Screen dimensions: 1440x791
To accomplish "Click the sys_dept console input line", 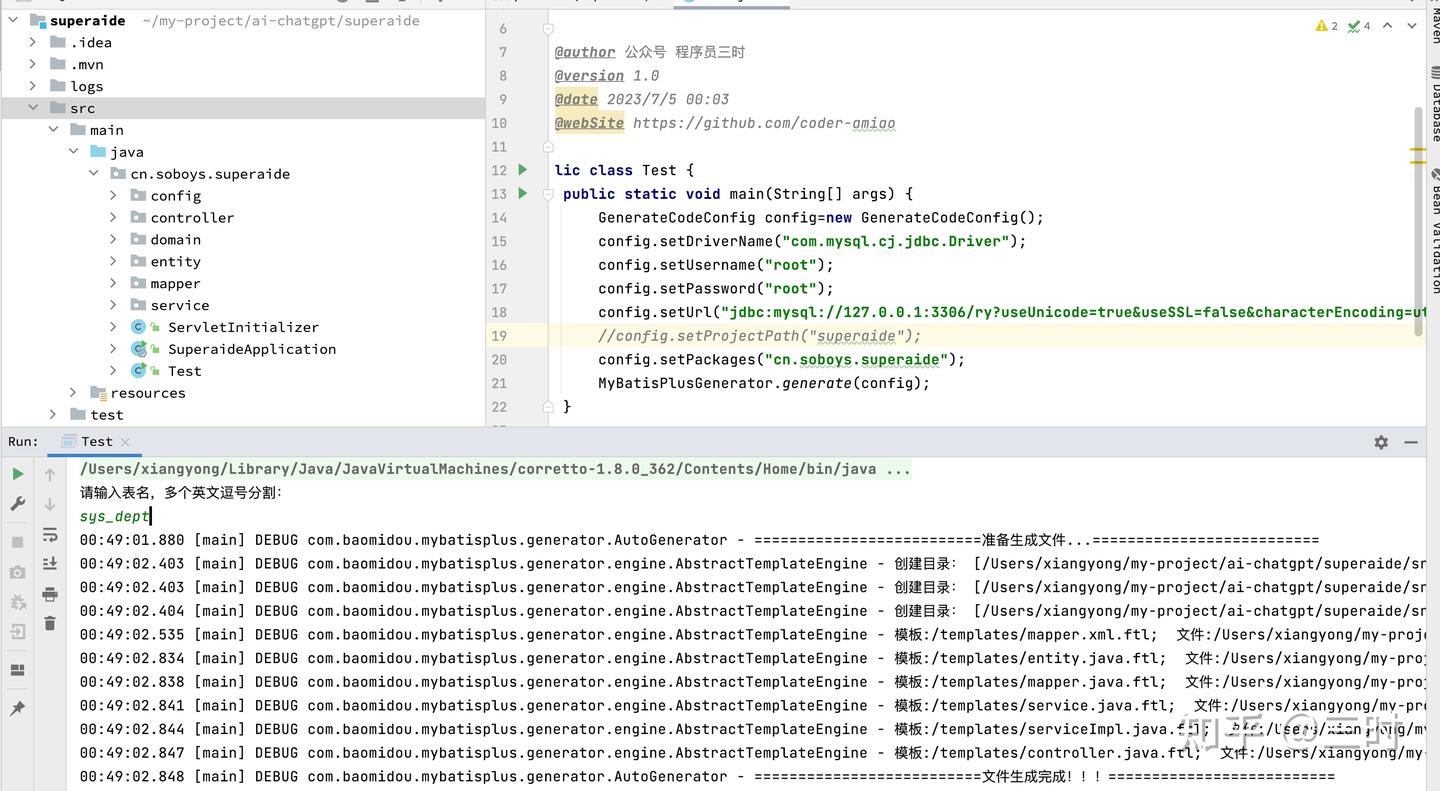I will [x=113, y=516].
